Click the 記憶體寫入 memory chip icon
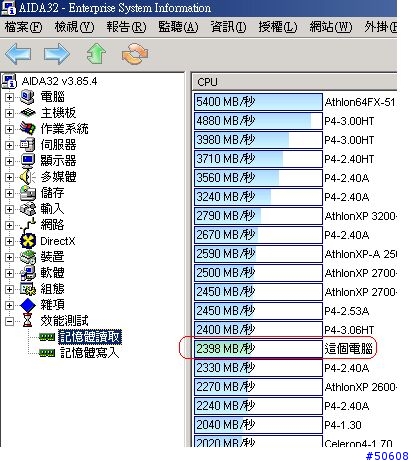This screenshot has width=411, height=464. click(47, 353)
